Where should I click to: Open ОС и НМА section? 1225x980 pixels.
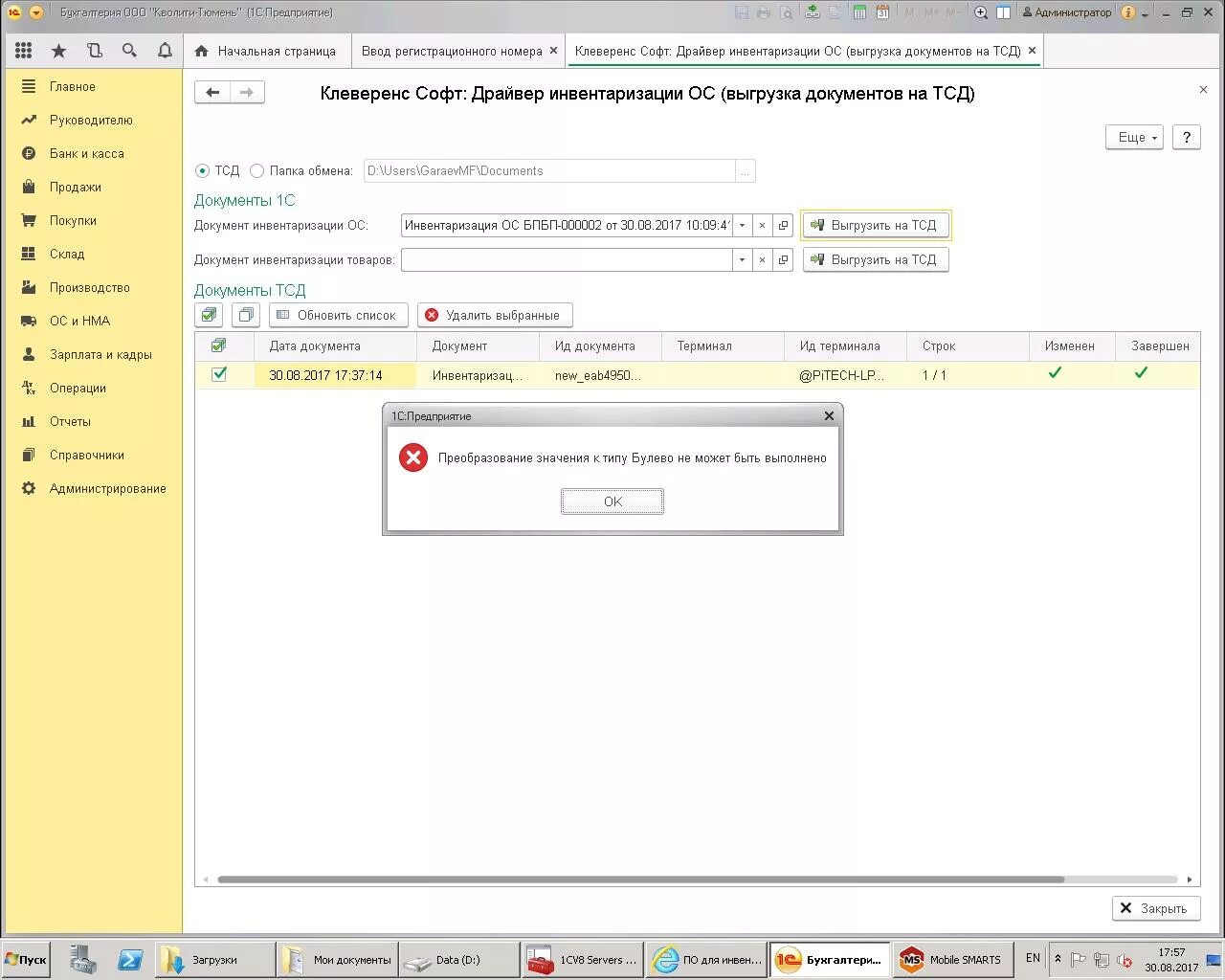(x=79, y=321)
